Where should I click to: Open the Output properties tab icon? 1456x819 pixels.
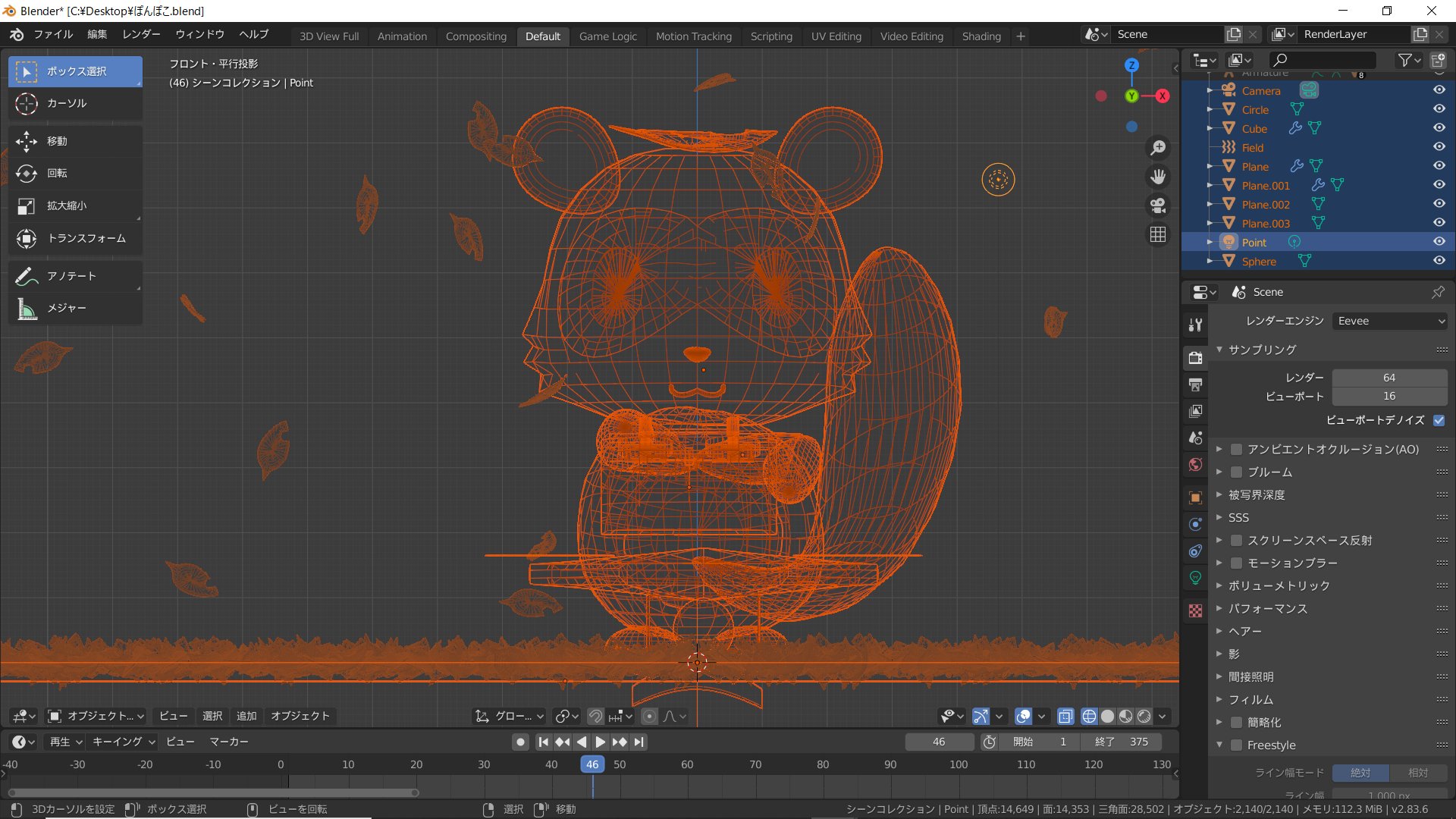pyautogui.click(x=1195, y=384)
